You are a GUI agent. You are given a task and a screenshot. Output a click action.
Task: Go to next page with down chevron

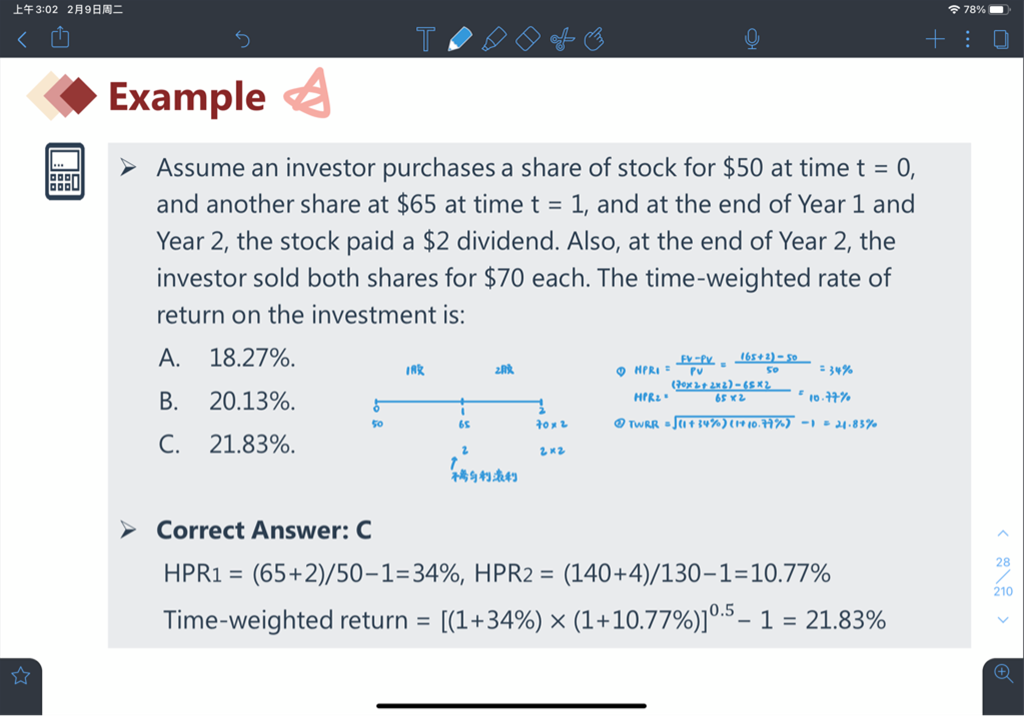1003,620
